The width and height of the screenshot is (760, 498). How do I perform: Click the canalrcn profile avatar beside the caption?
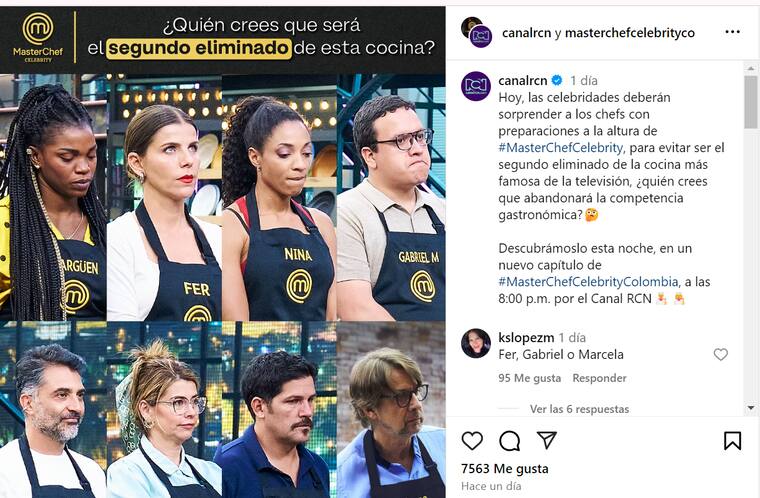[475, 86]
